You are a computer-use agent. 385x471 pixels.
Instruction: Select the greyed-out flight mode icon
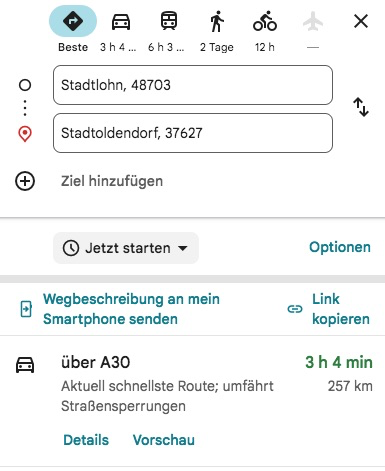313,21
